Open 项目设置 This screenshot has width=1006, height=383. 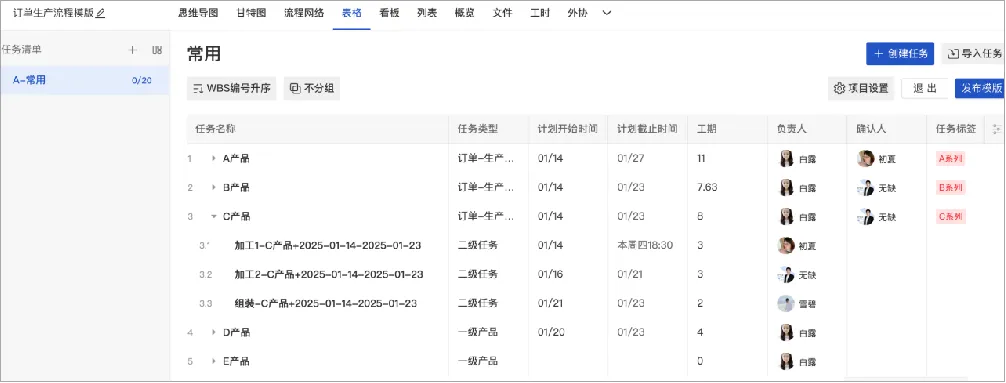click(x=860, y=89)
